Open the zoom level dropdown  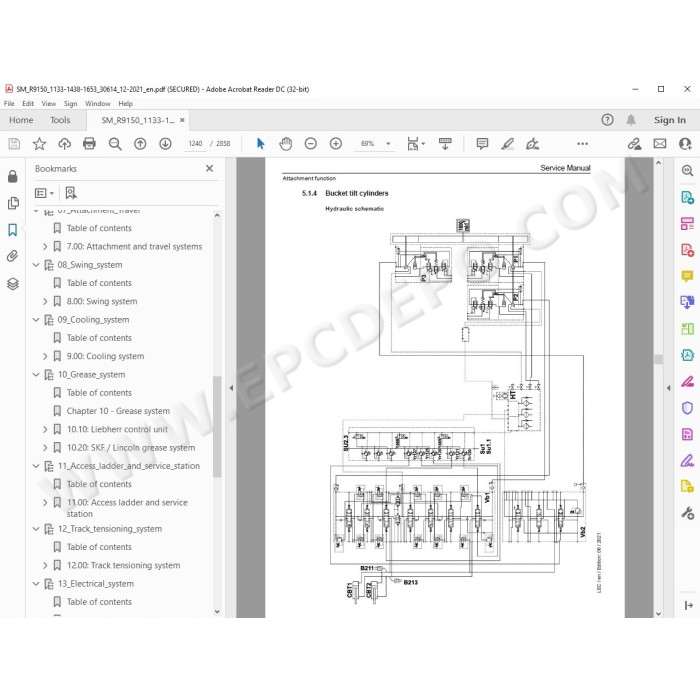[x=388, y=144]
